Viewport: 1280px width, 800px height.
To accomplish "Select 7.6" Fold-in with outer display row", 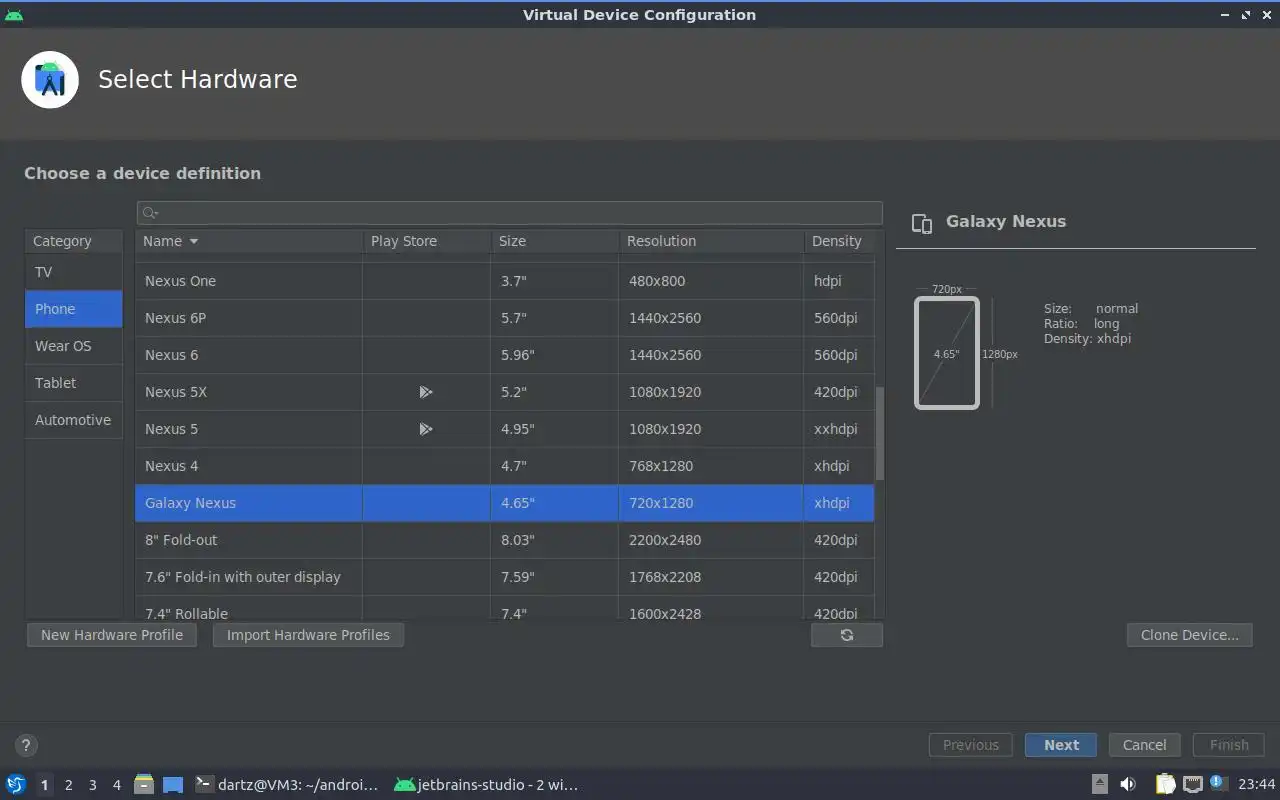I will 505,577.
